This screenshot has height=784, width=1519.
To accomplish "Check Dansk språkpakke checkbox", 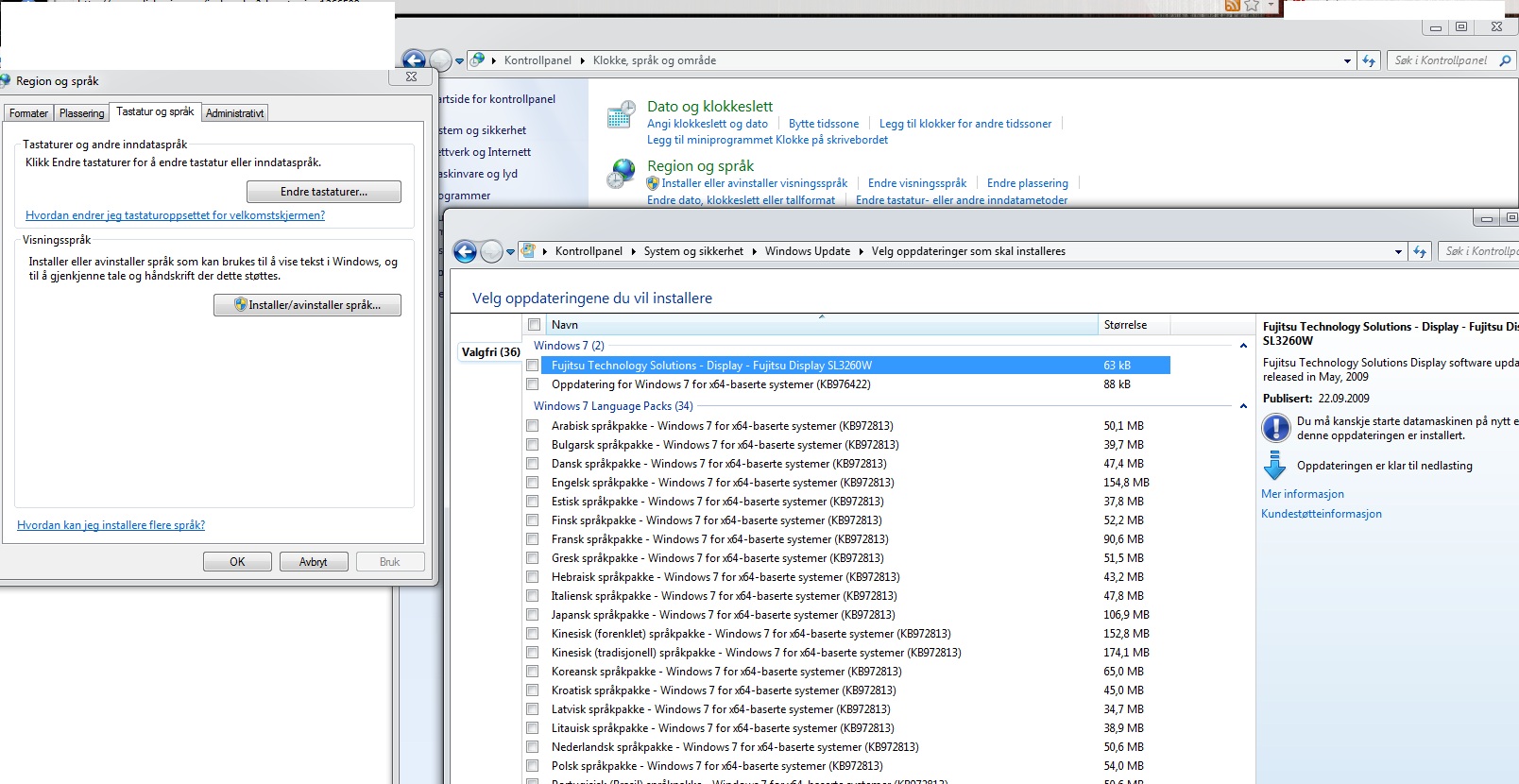I will coord(533,464).
